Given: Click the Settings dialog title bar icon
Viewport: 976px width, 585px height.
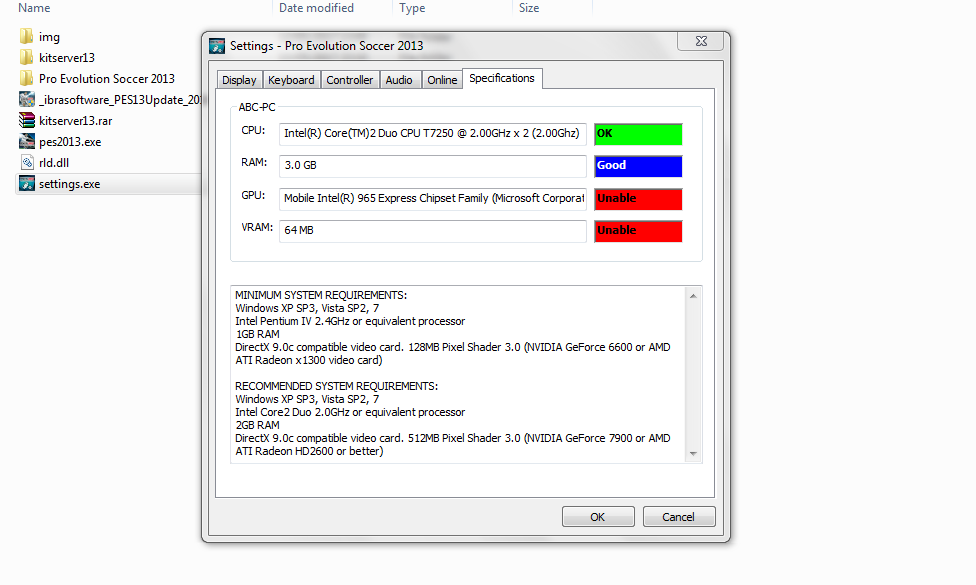Looking at the screenshot, I should pos(217,46).
